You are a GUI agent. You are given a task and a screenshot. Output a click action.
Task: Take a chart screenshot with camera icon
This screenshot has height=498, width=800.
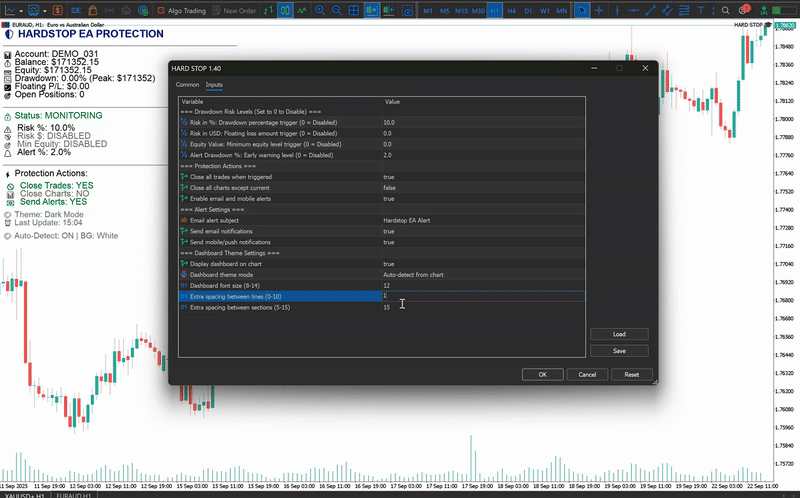408,10
